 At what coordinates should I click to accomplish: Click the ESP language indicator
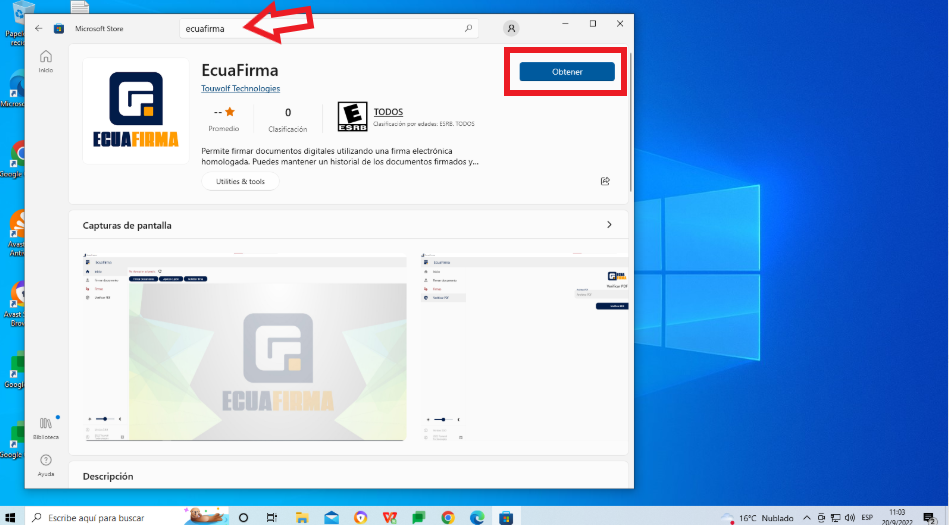pyautogui.click(x=867, y=518)
